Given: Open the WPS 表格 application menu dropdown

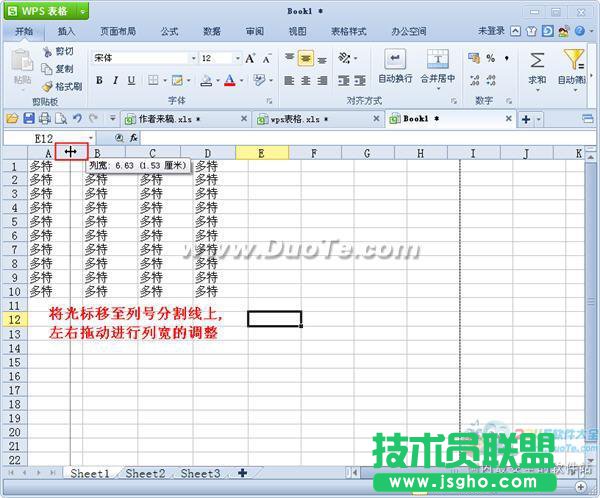Looking at the screenshot, I should pos(83,11).
